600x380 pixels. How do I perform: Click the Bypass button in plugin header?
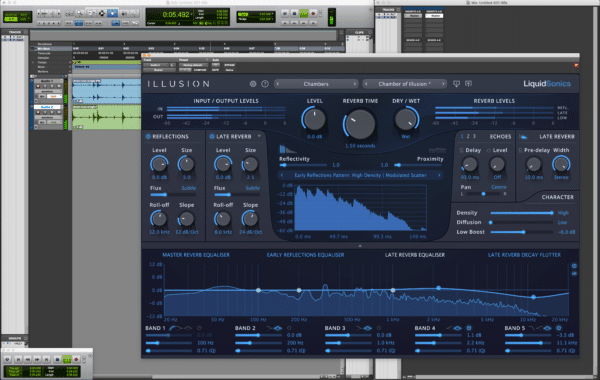(229, 65)
